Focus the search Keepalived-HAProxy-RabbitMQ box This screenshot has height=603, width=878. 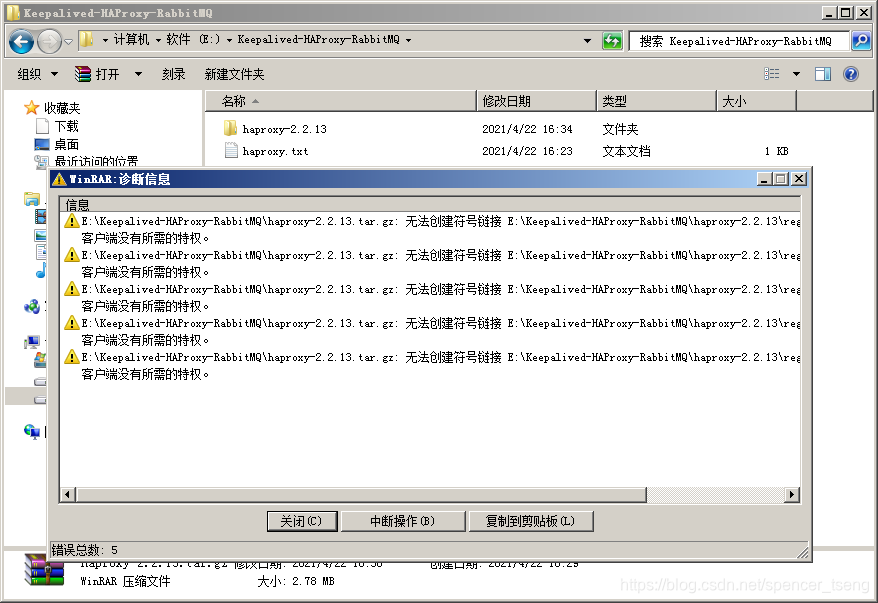[x=739, y=41]
